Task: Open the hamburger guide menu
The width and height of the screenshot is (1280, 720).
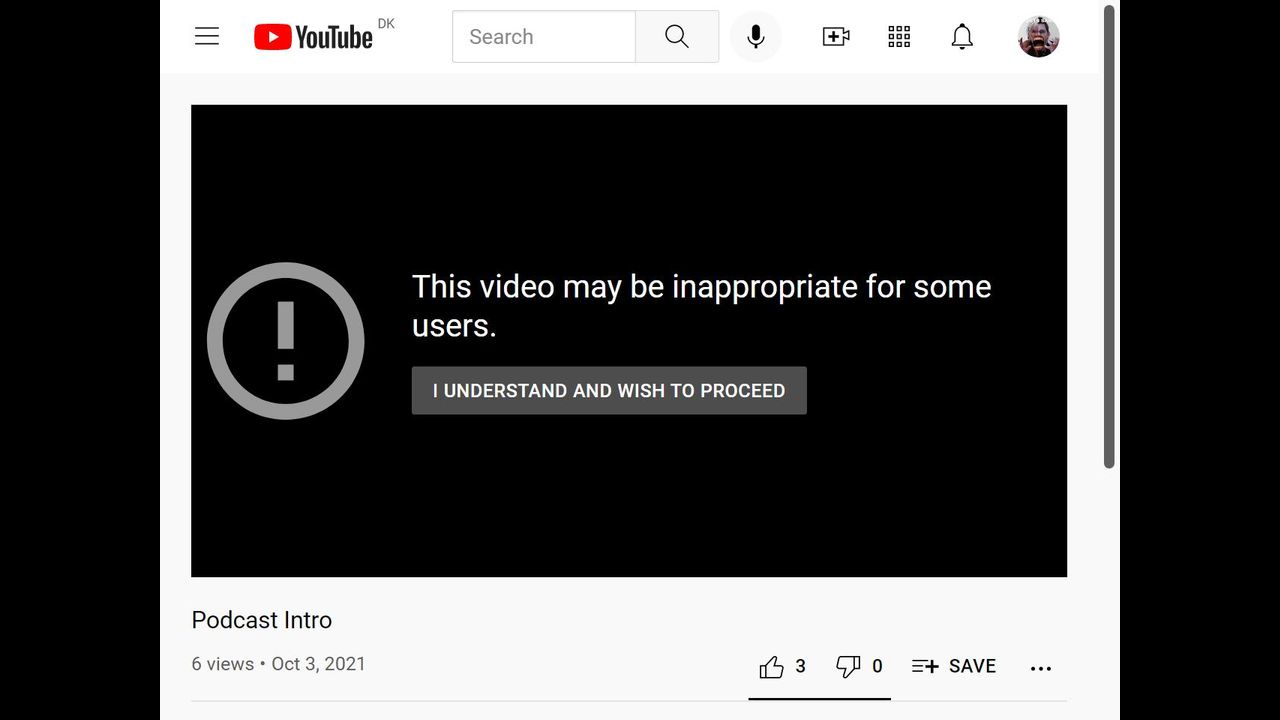Action: click(207, 37)
